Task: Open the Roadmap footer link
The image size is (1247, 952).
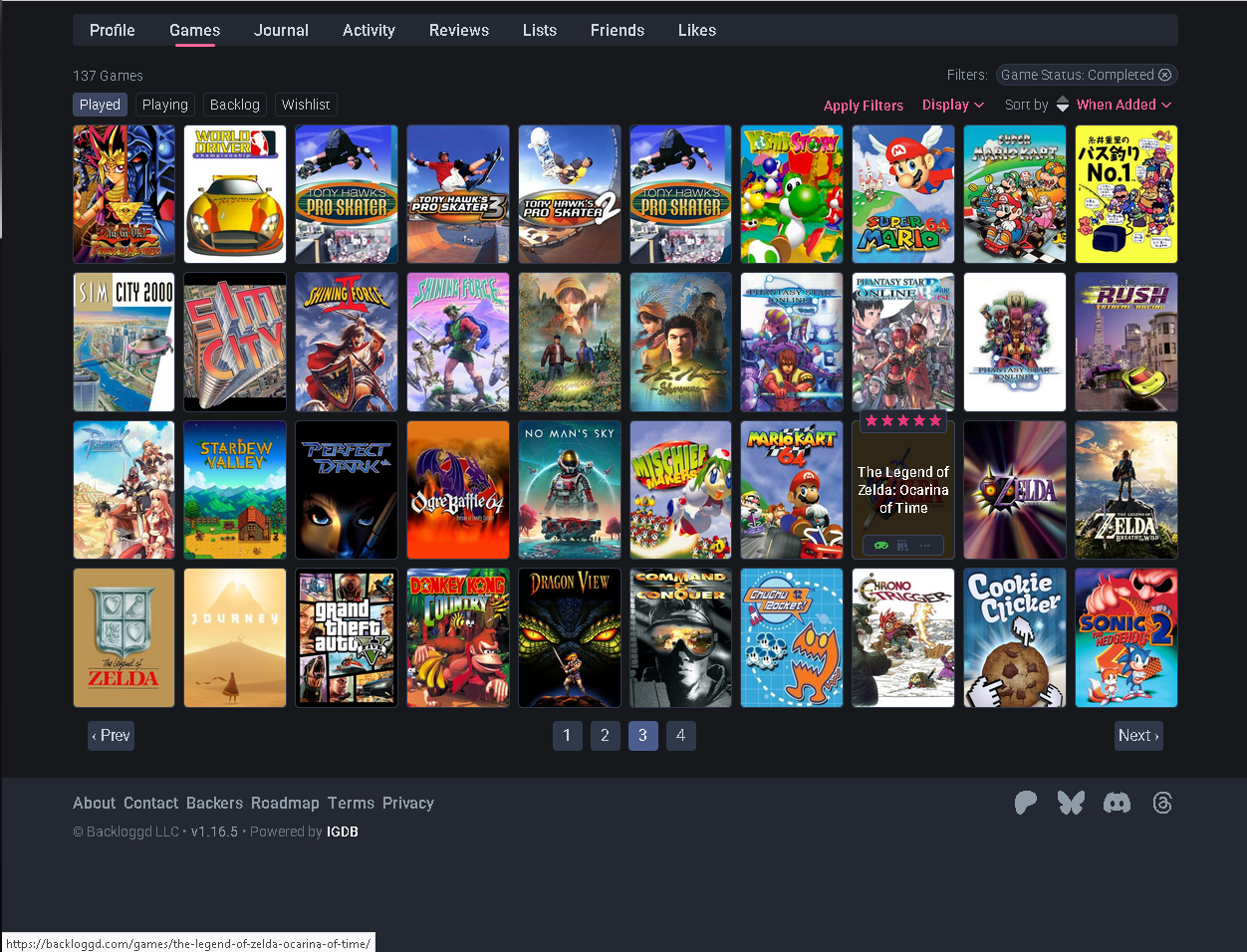Action: pos(285,803)
